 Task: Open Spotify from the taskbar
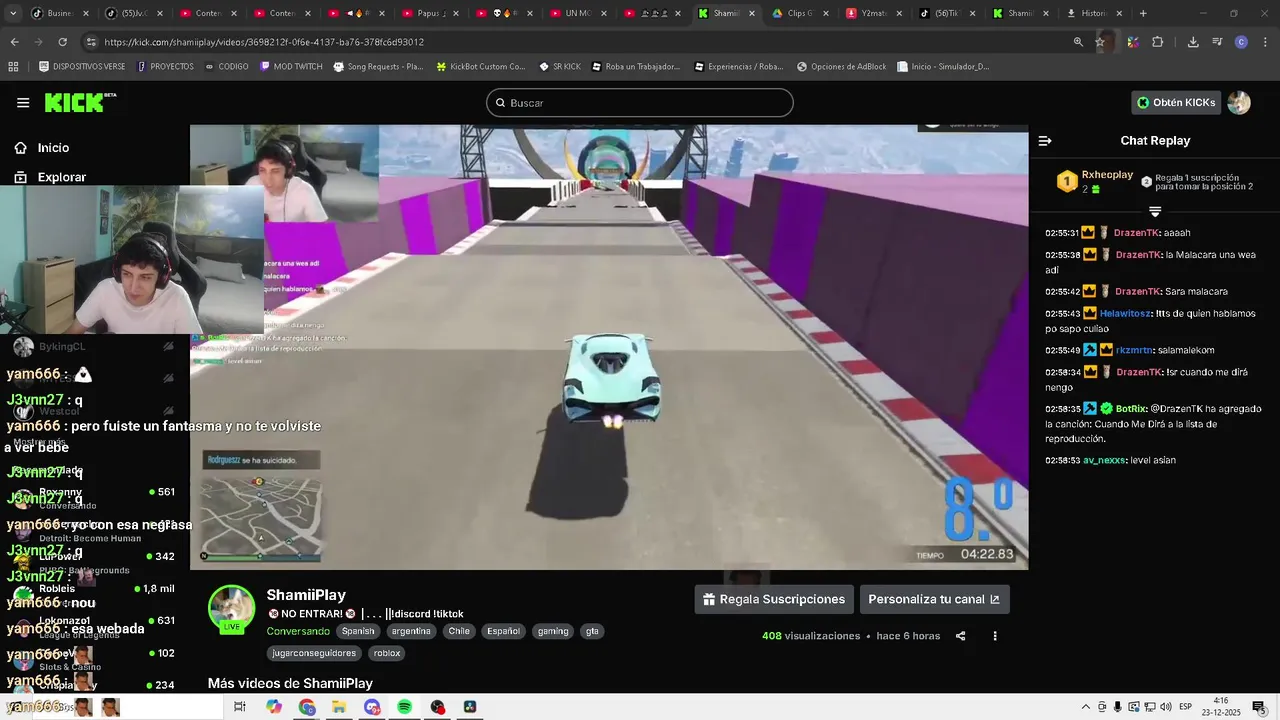point(404,707)
